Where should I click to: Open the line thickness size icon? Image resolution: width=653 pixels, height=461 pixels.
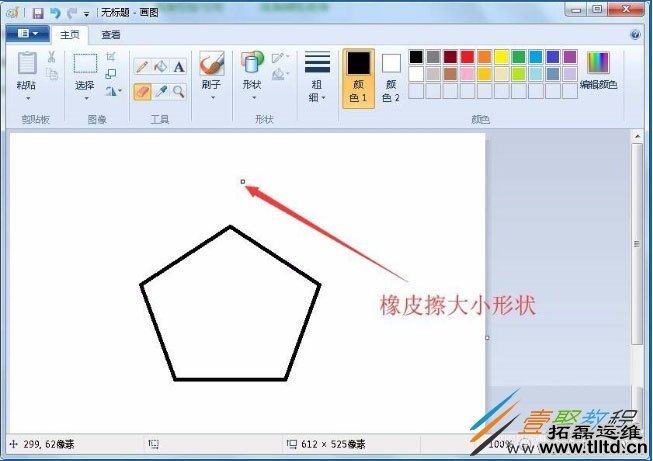[317, 62]
